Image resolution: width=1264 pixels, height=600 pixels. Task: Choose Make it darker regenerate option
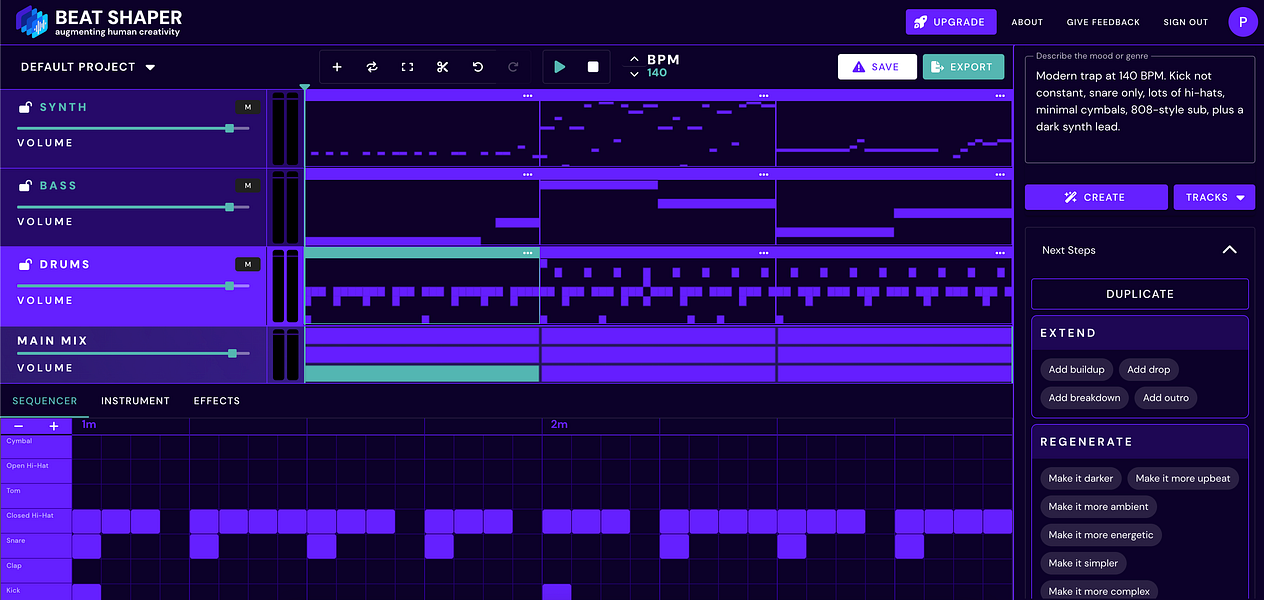tap(1081, 478)
